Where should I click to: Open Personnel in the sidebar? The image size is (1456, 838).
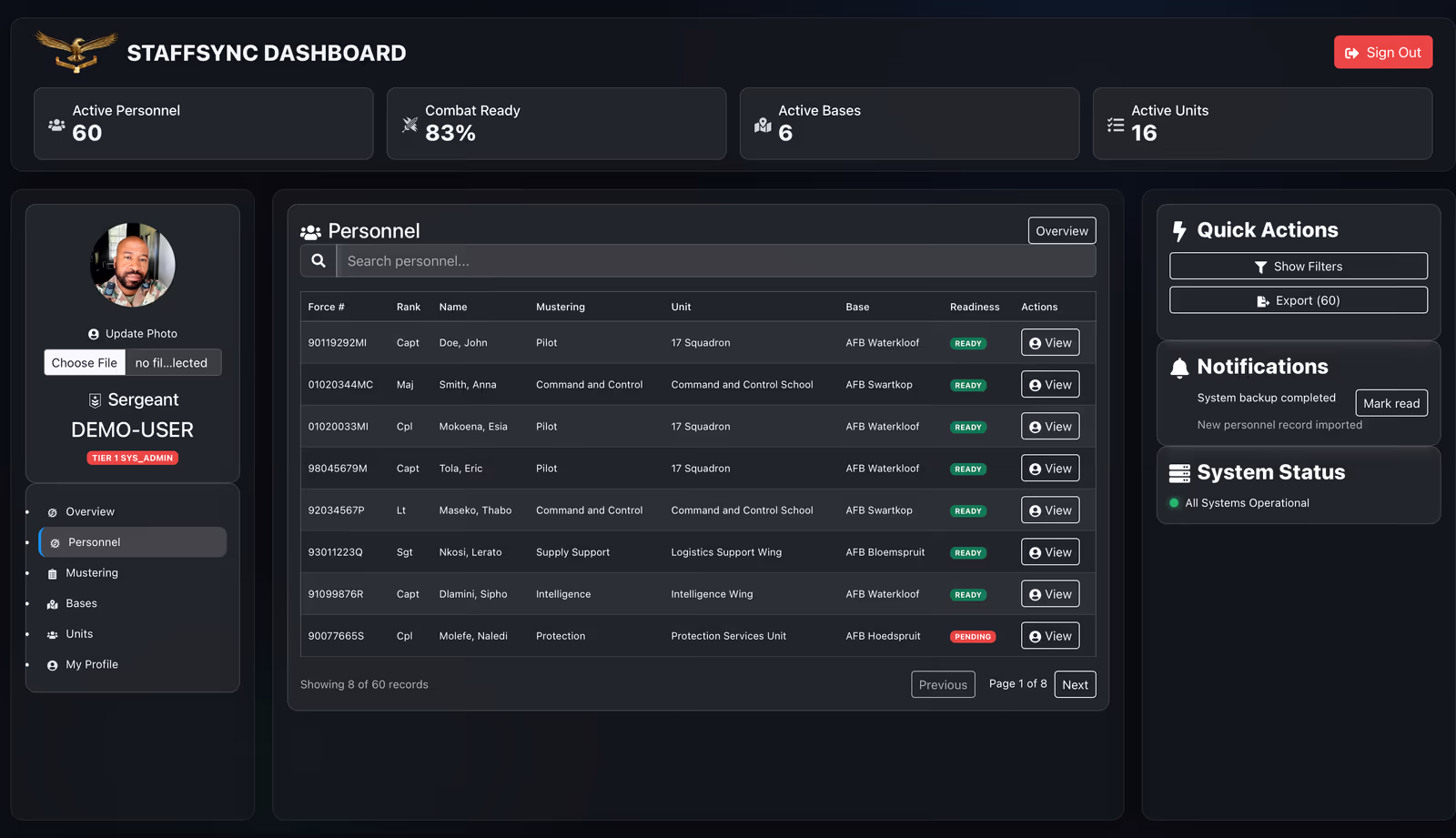[133, 542]
